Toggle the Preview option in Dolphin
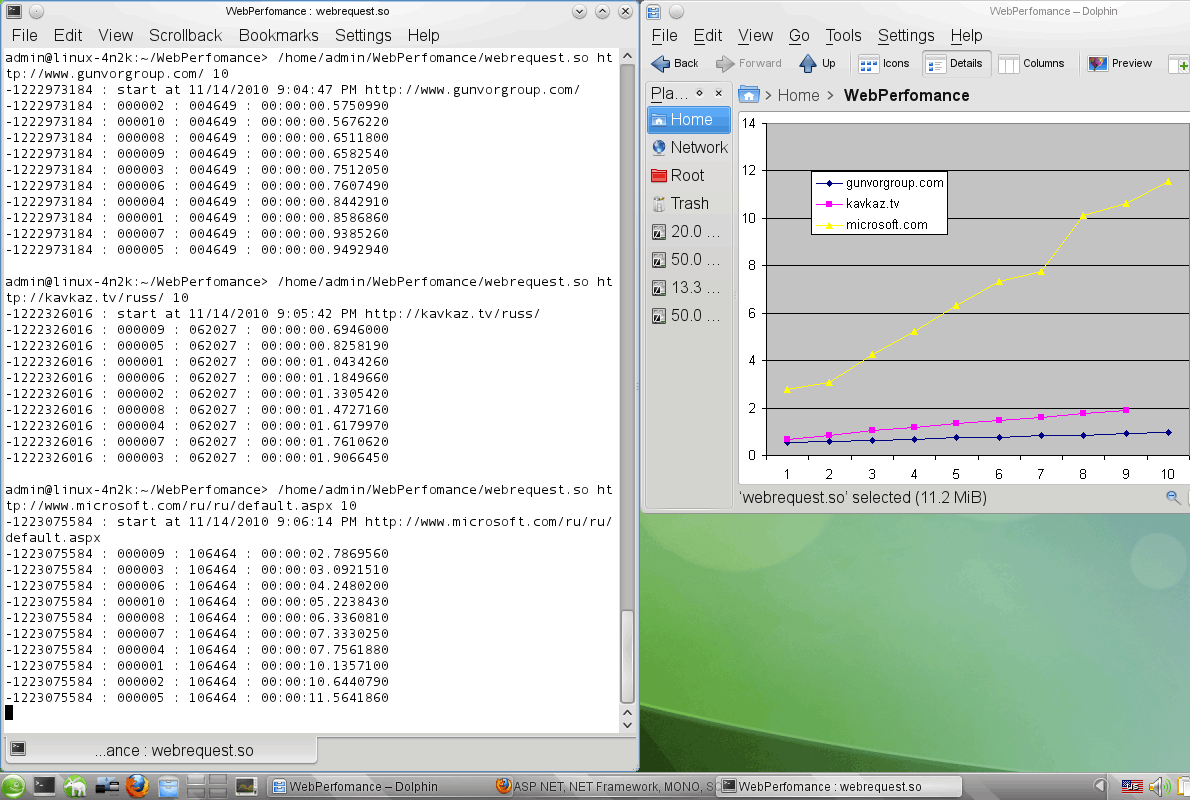 coord(1121,63)
